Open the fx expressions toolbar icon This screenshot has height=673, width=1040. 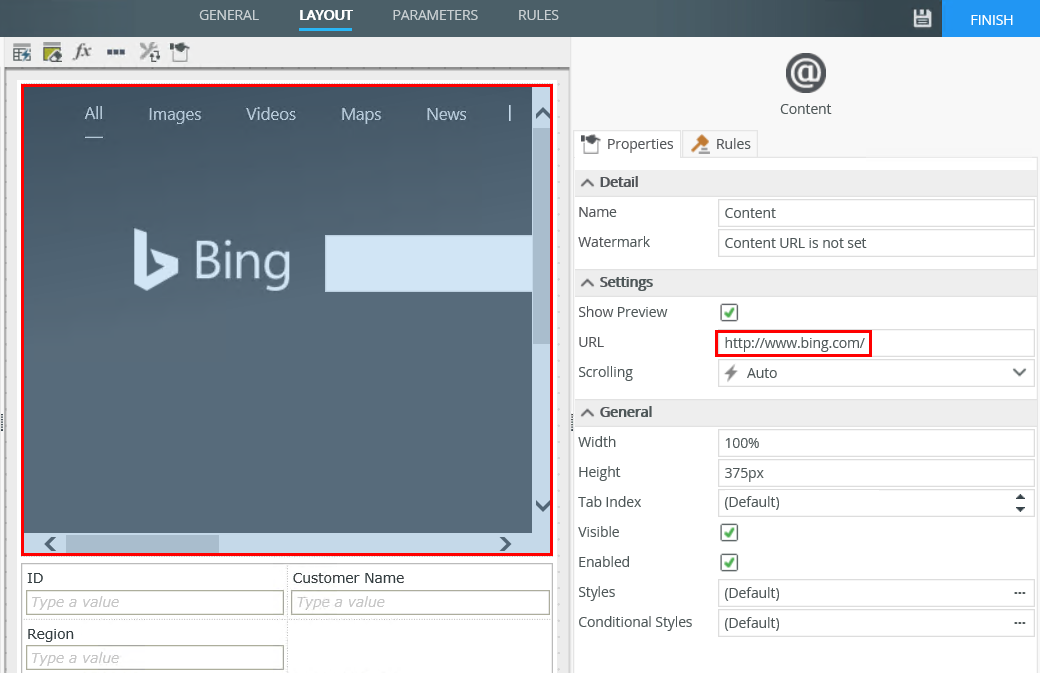coord(82,51)
